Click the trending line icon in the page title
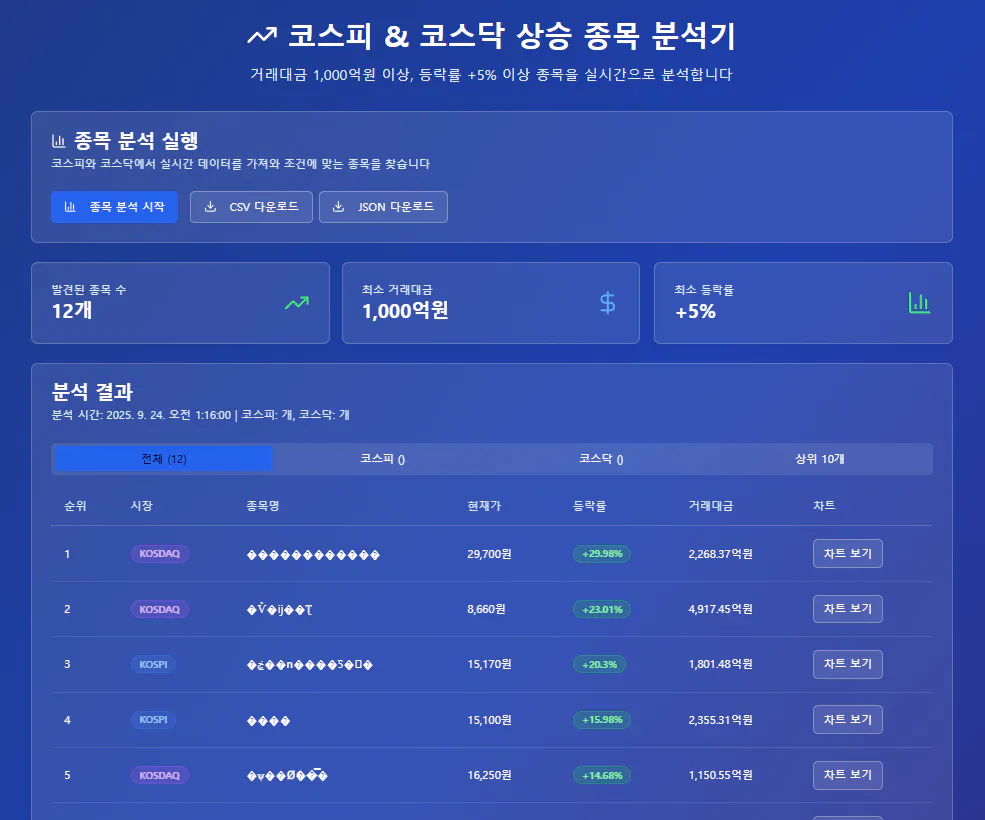 click(262, 34)
